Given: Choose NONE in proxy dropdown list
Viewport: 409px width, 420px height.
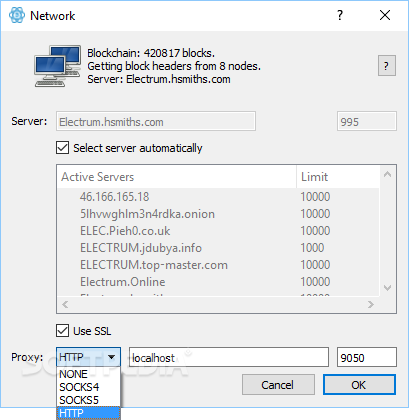Looking at the screenshot, I should pyautogui.click(x=88, y=374).
